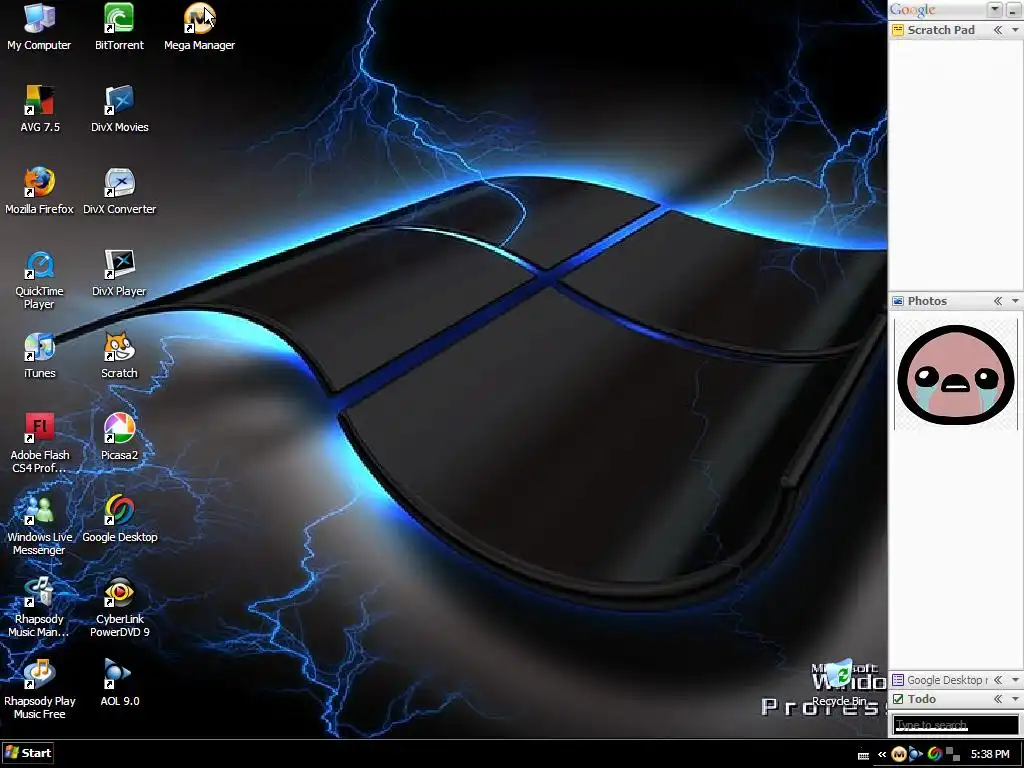Expand hidden tray icons with the chevron
The height and width of the screenshot is (768, 1024).
(x=882, y=754)
